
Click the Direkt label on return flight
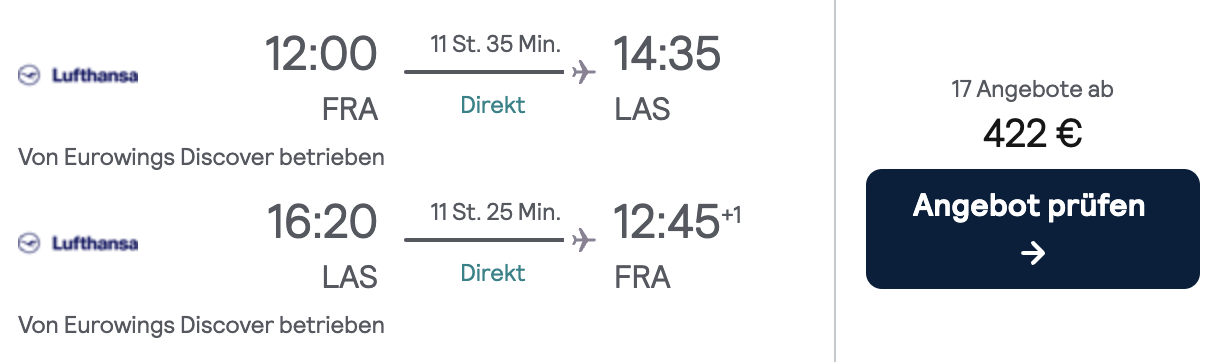click(493, 272)
